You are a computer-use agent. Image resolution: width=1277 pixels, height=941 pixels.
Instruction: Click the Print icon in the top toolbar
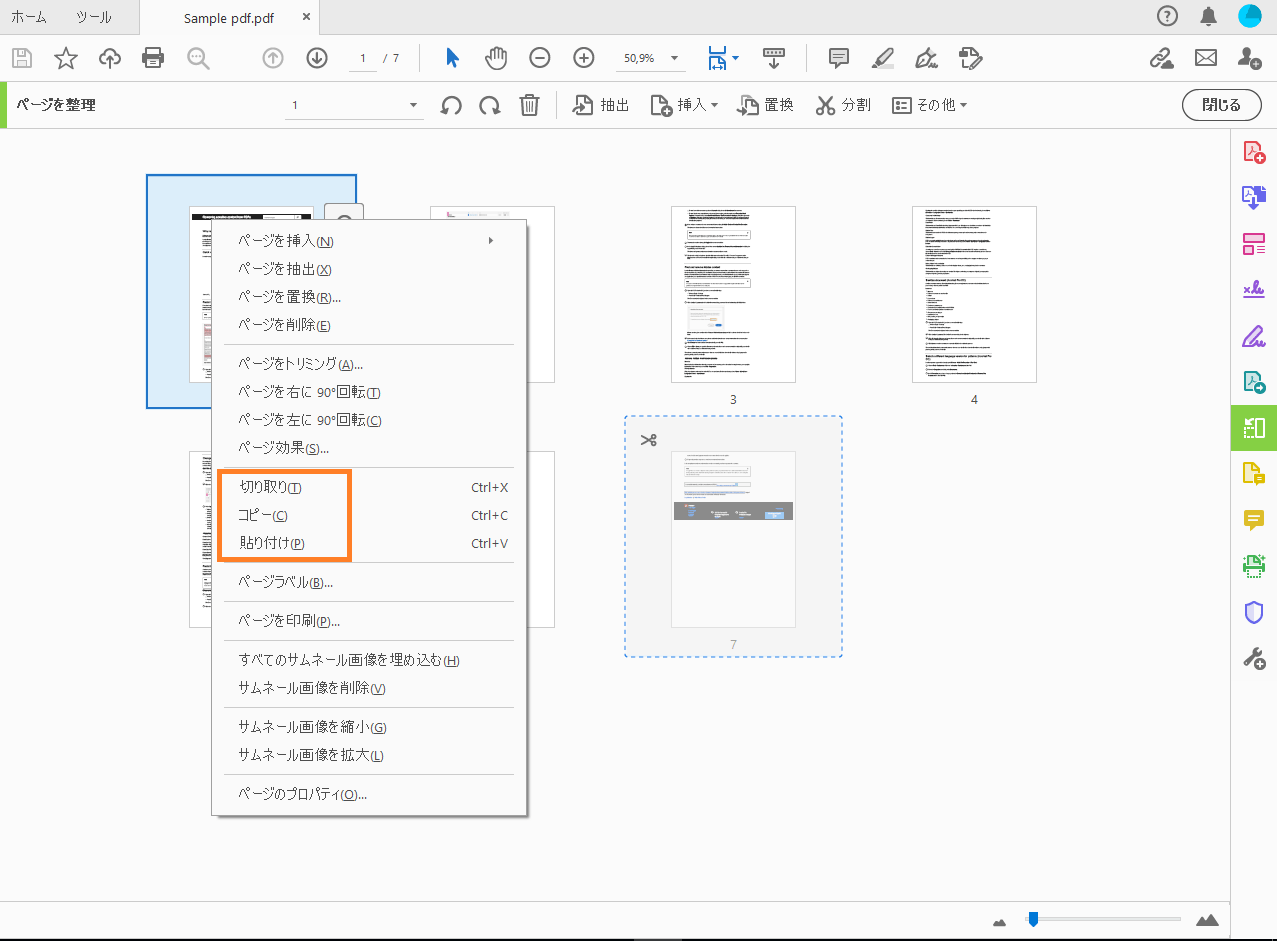(153, 58)
